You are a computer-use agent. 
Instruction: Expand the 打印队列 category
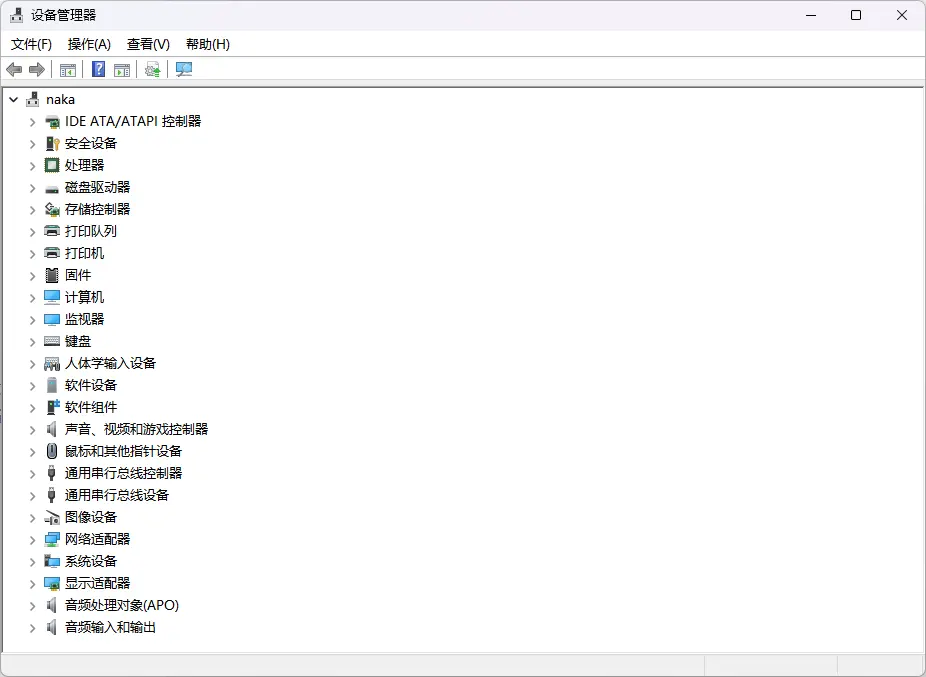(x=32, y=232)
